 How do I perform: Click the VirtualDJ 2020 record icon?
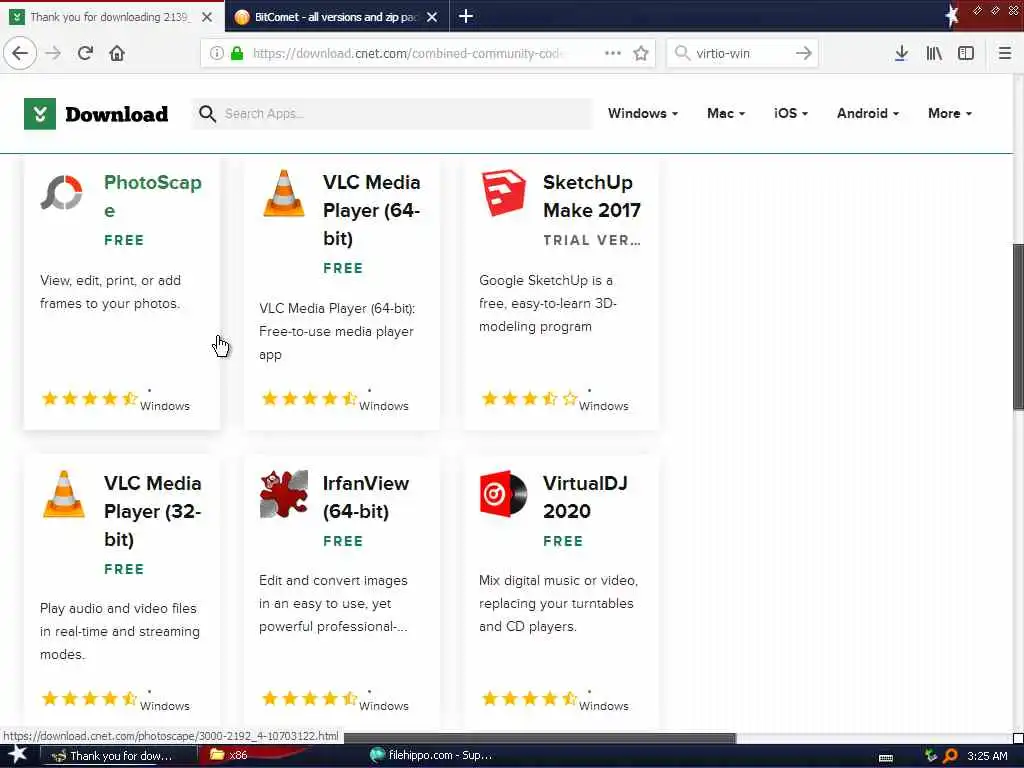[503, 494]
